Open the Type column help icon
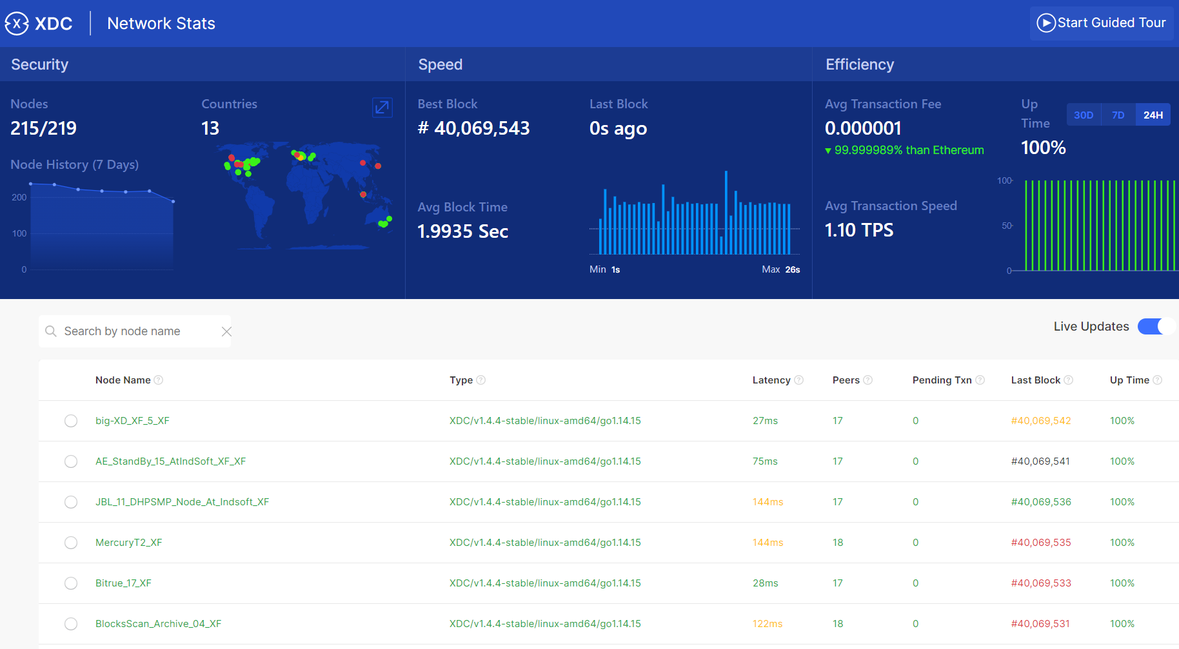Image resolution: width=1179 pixels, height=649 pixels. (480, 380)
